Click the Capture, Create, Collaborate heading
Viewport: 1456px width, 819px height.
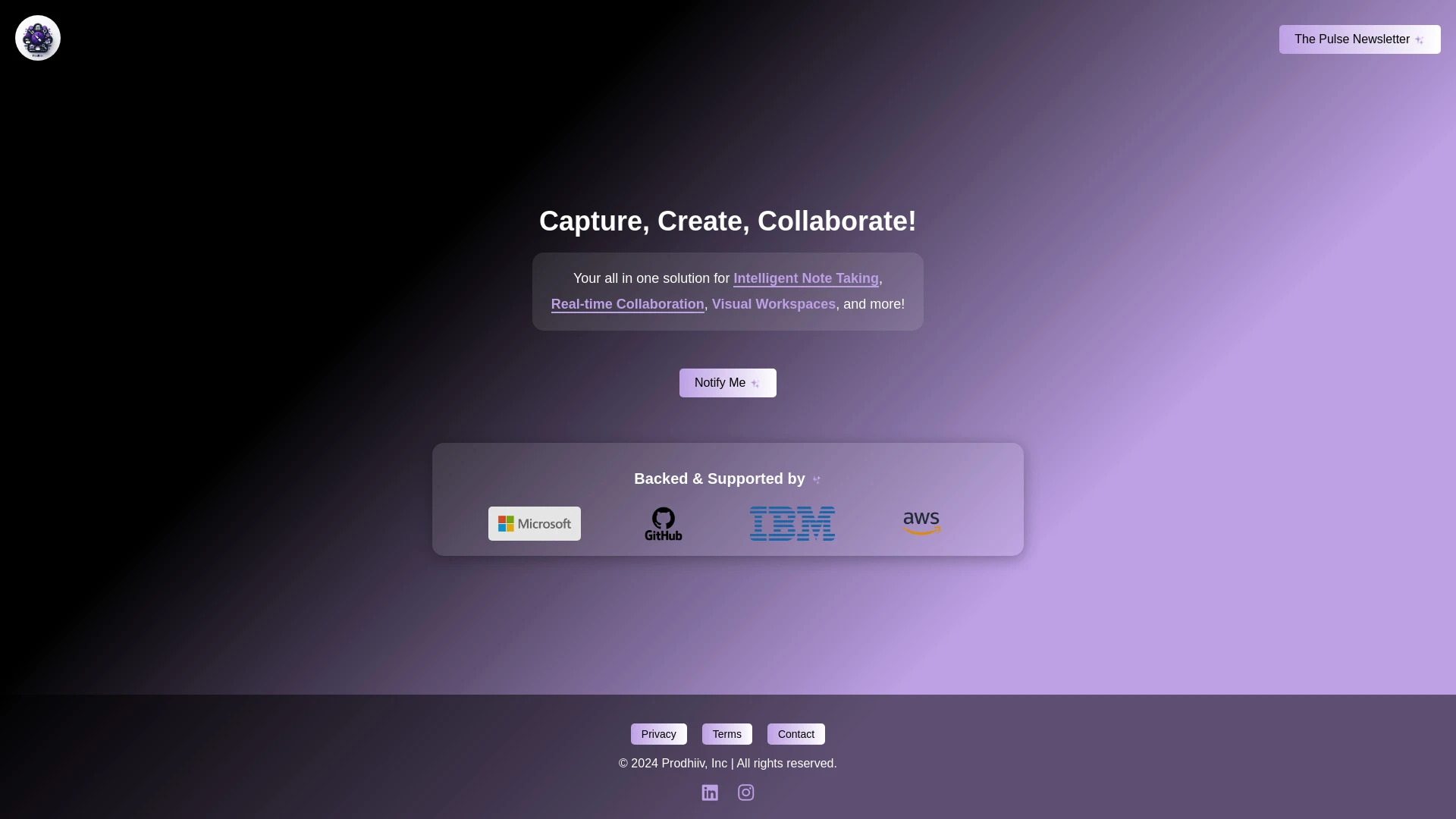tap(727, 221)
